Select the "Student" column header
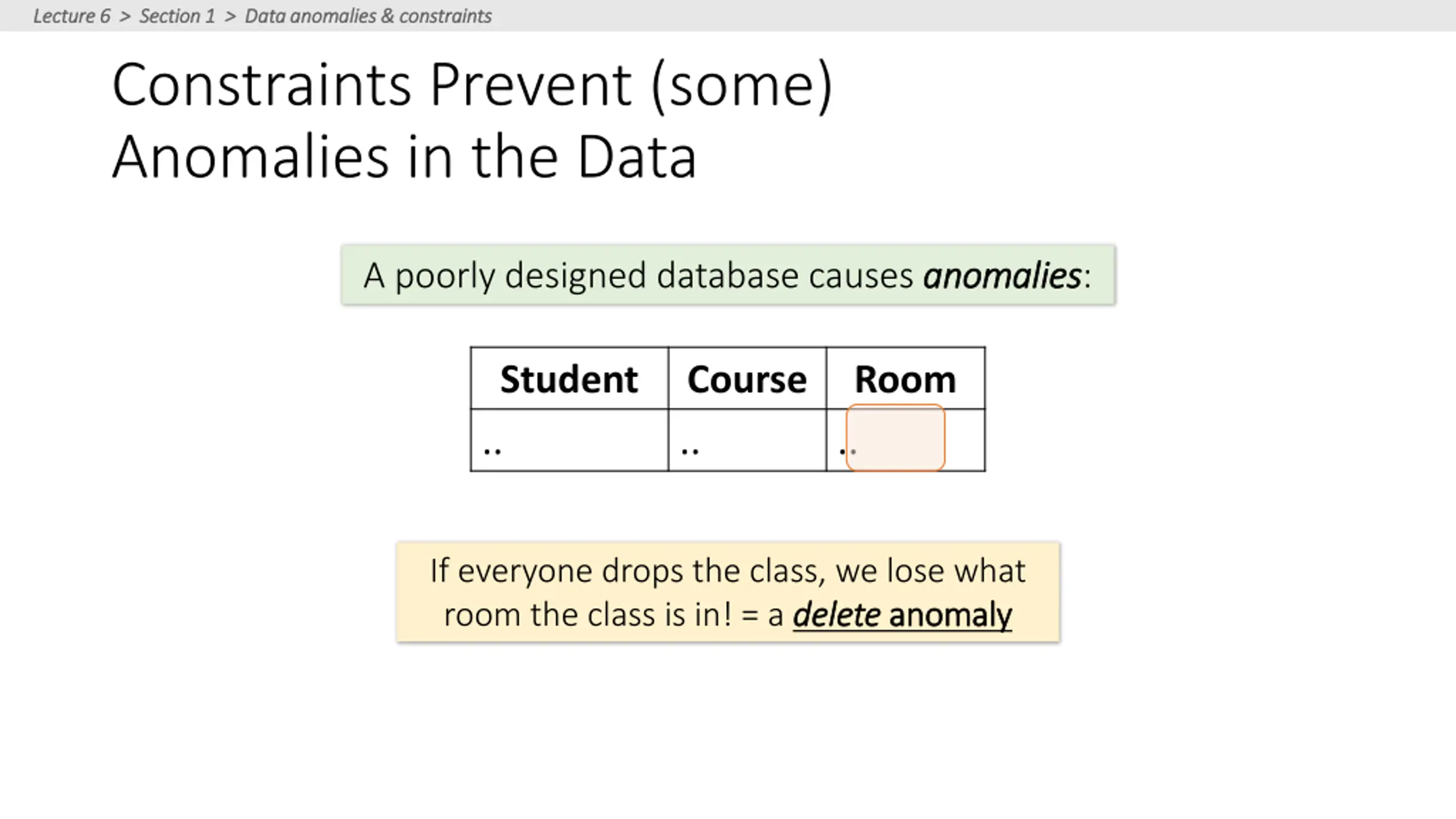Viewport: 1456px width, 819px height. (x=569, y=379)
